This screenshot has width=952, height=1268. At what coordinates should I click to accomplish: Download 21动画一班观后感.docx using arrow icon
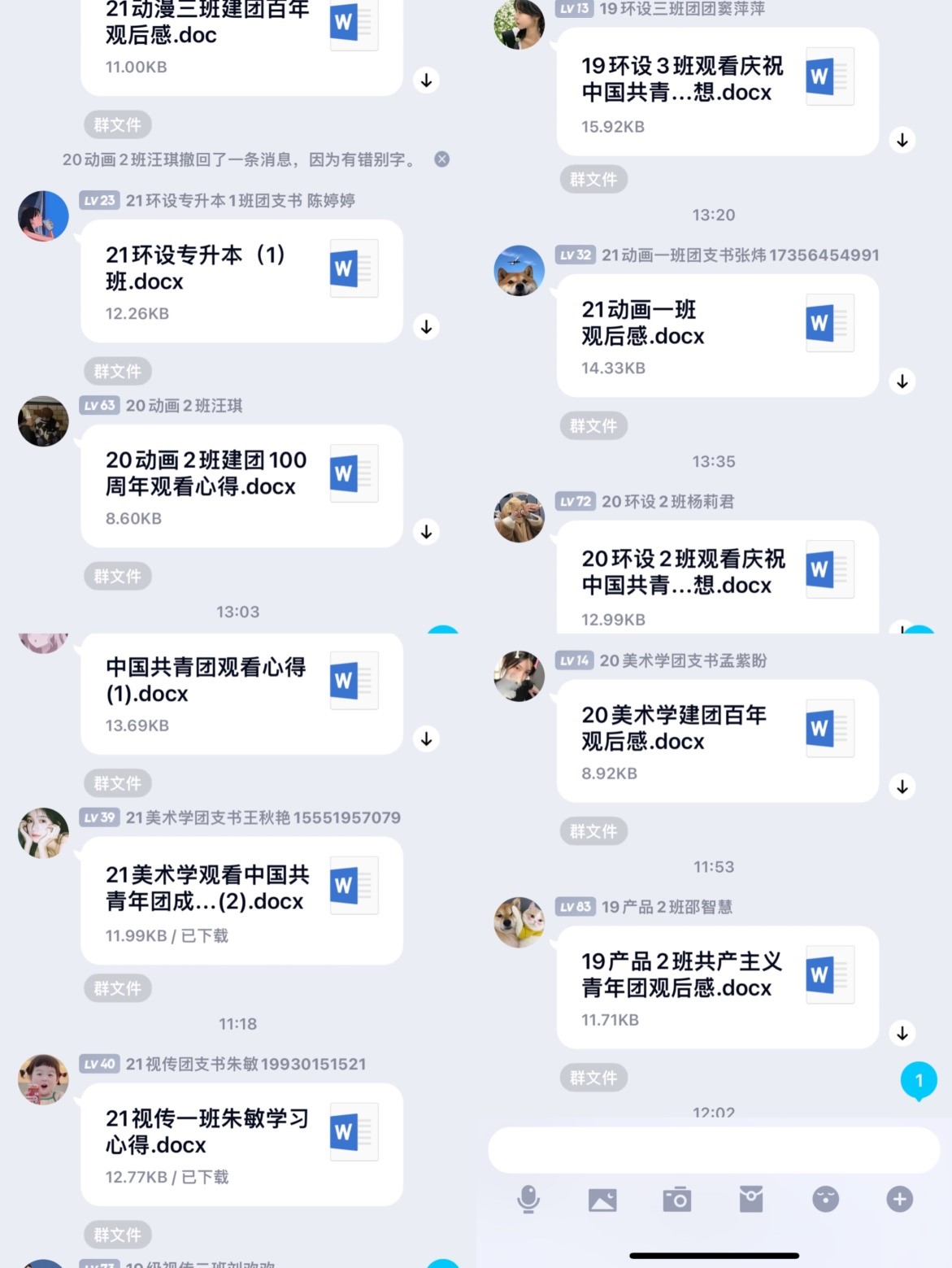coord(902,381)
